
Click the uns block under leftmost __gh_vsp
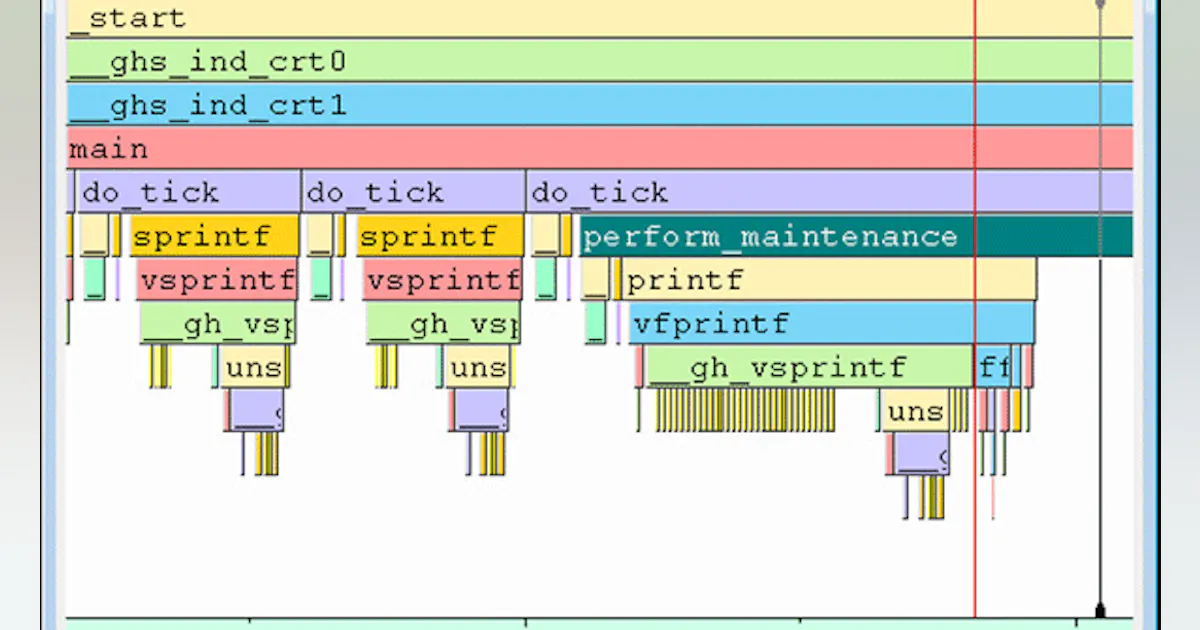tap(253, 367)
